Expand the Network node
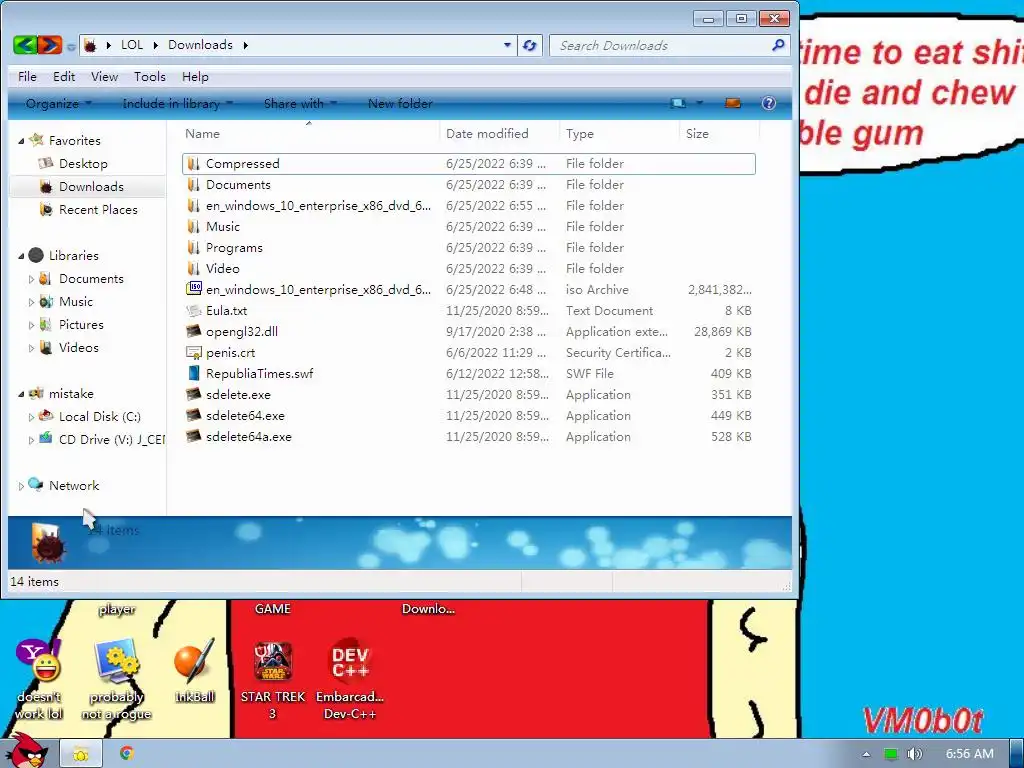 21,486
